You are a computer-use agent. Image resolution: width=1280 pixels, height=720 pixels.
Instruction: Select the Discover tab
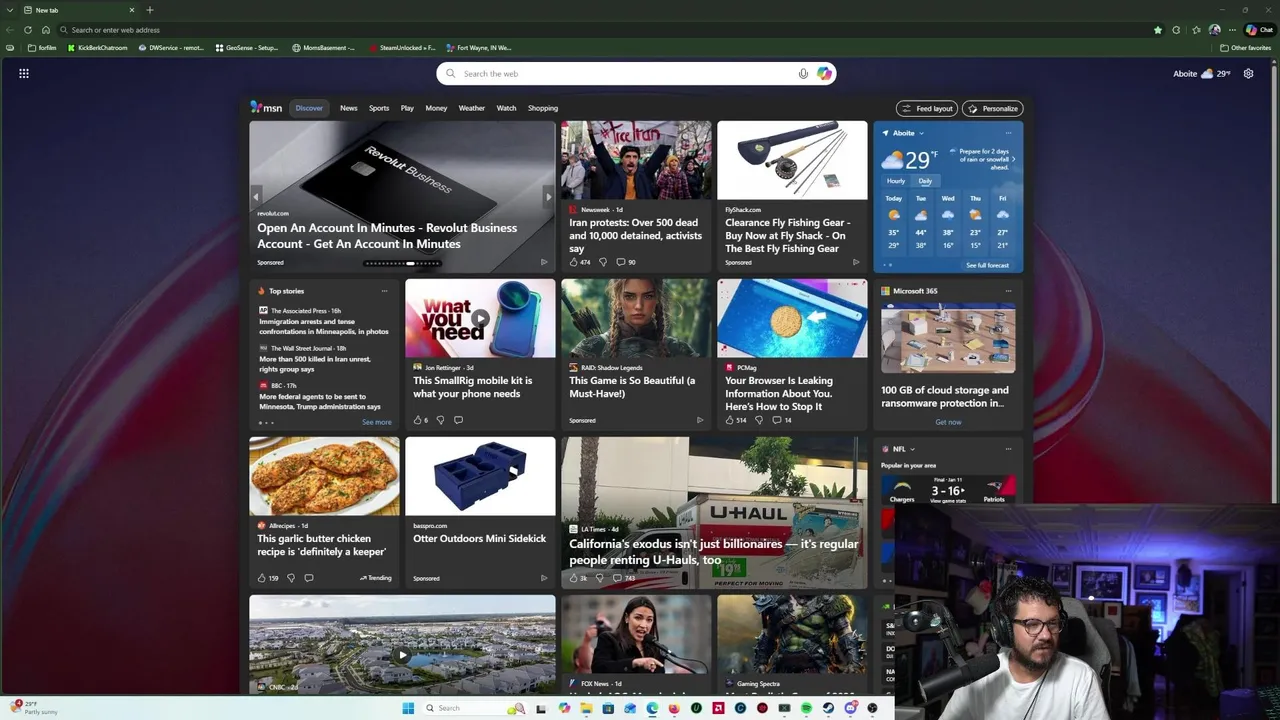309,108
